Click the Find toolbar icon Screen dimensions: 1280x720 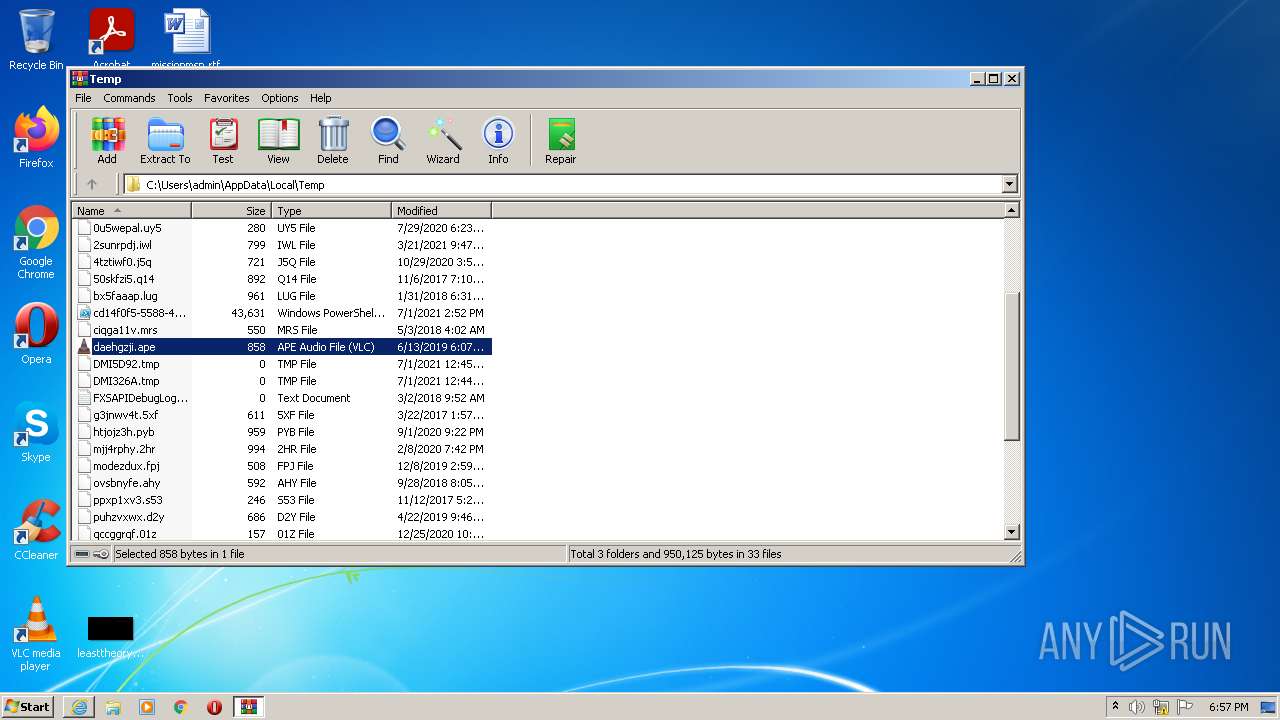pos(388,141)
